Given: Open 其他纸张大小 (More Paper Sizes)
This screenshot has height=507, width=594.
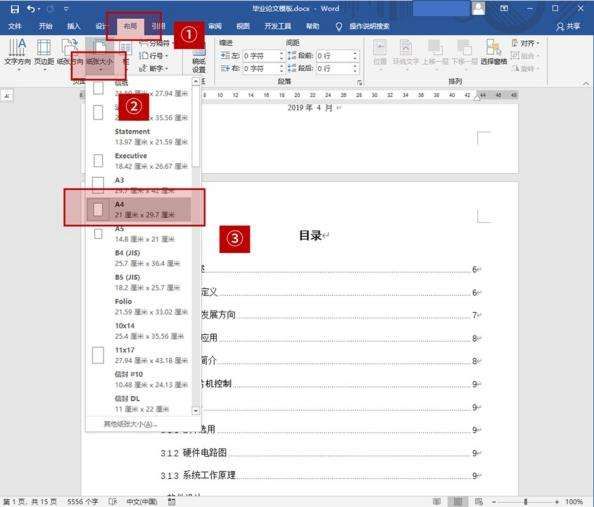Looking at the screenshot, I should point(130,424).
